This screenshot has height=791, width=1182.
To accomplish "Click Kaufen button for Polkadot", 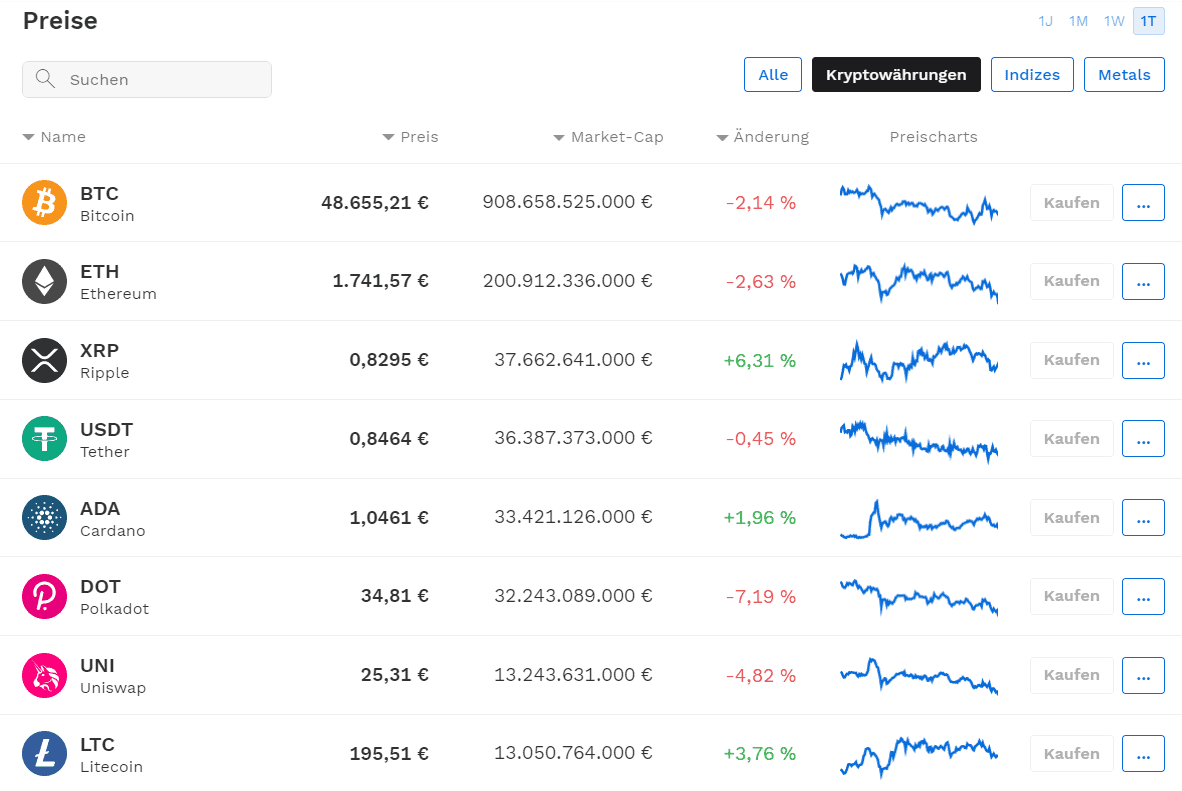I will (1071, 596).
